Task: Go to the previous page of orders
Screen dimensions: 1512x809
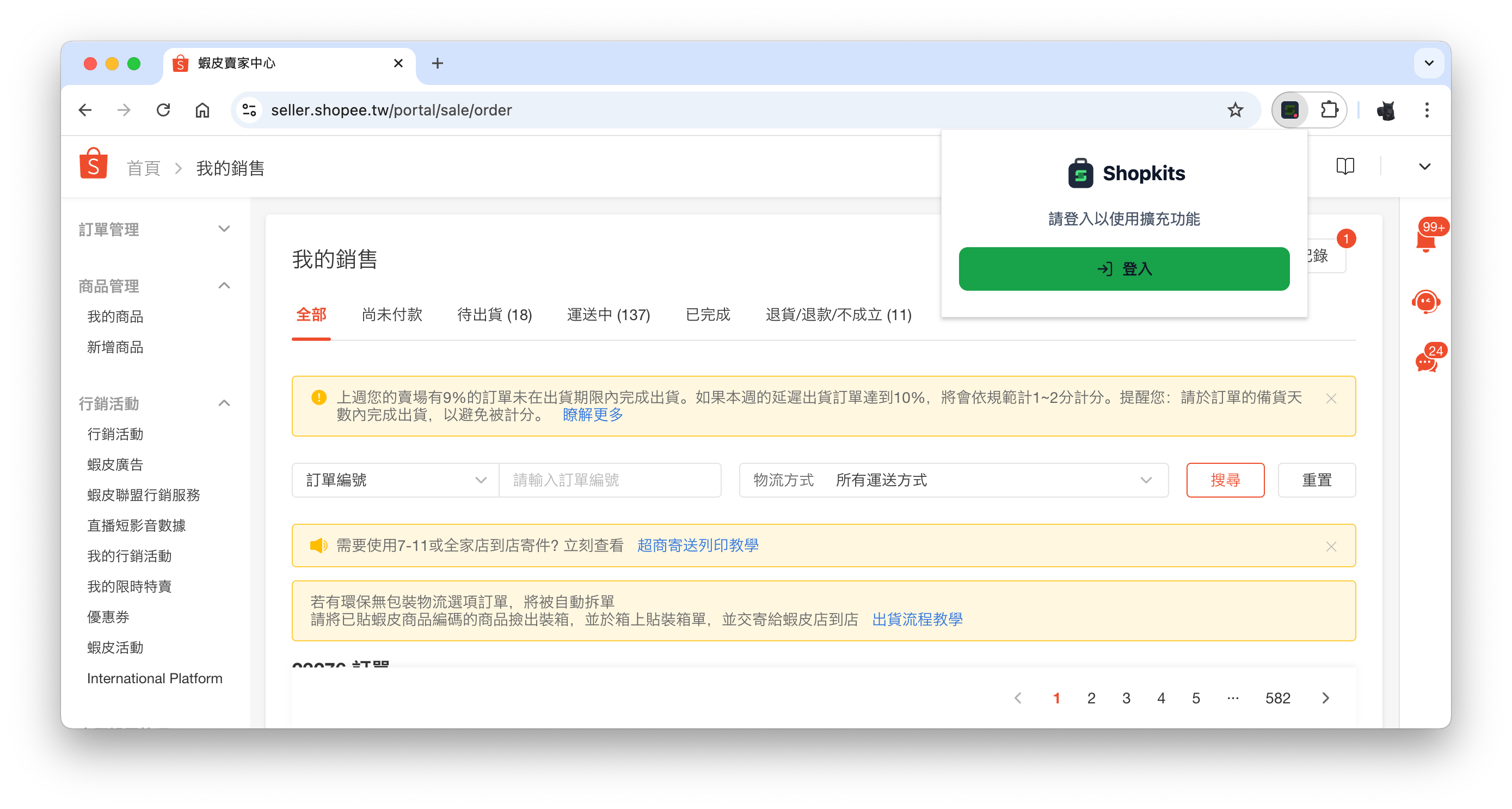Action: point(1018,698)
